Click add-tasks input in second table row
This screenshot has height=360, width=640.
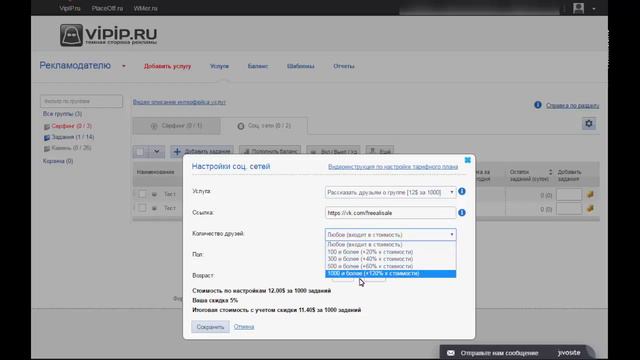pyautogui.click(x=569, y=209)
